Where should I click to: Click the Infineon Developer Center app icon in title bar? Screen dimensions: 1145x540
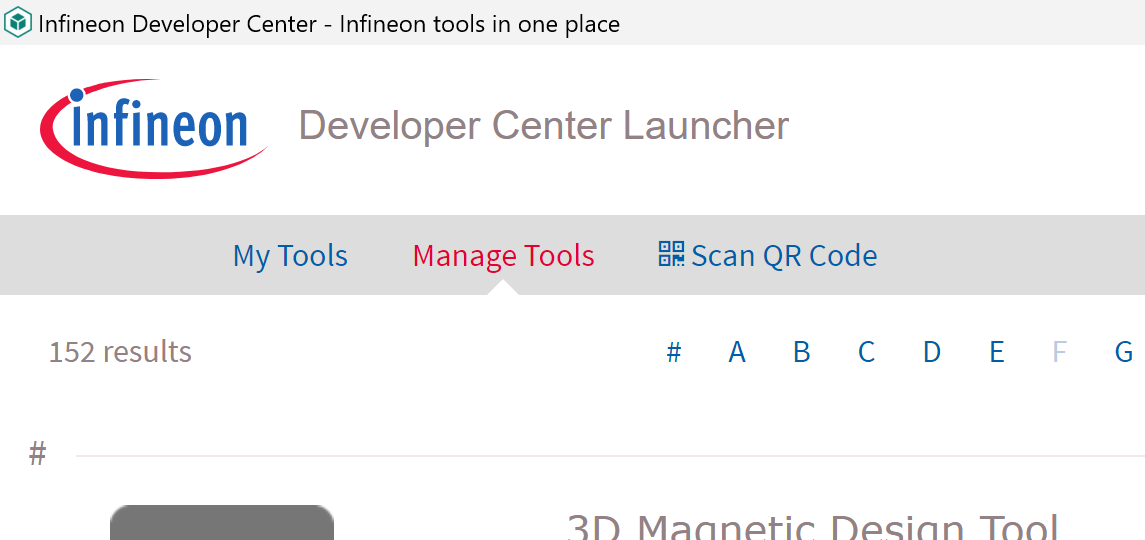pos(18,23)
